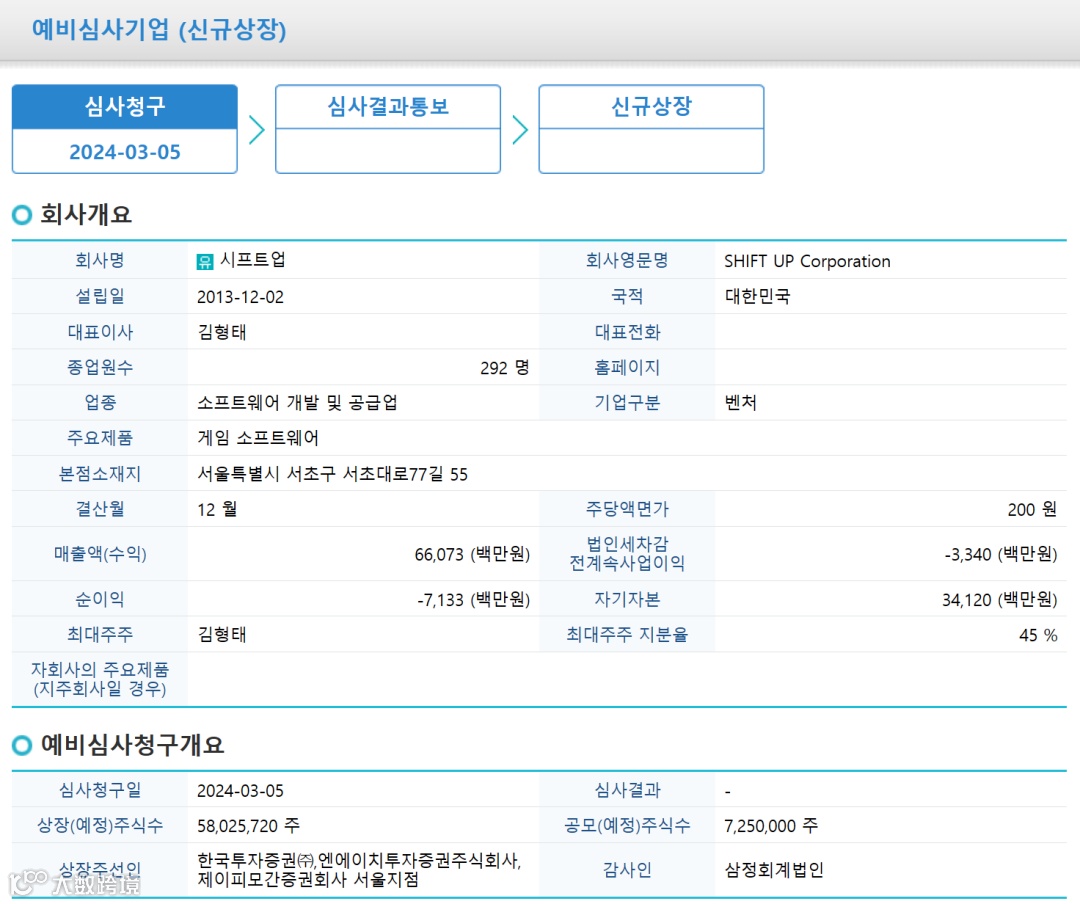Click the 상장(예정)주식수 value 58,025,720 주
Screen dimensions: 1080x904
[249, 825]
